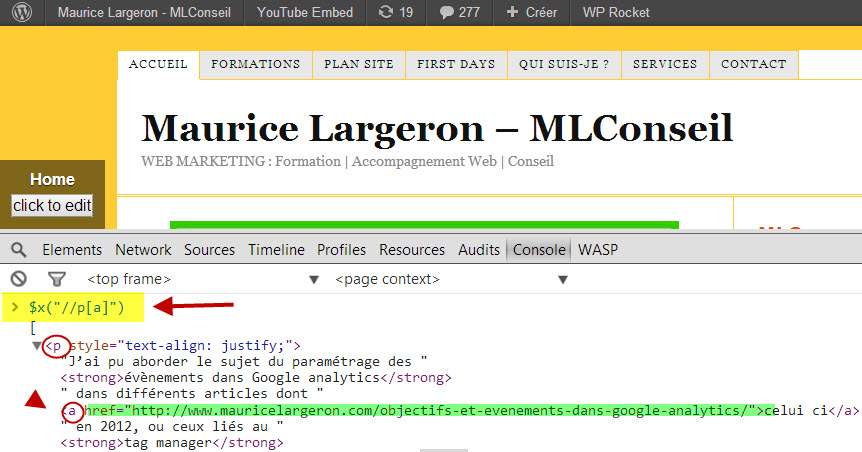
Task: Click the Maurice Largeron – MLConseil site title
Action: pos(437,129)
